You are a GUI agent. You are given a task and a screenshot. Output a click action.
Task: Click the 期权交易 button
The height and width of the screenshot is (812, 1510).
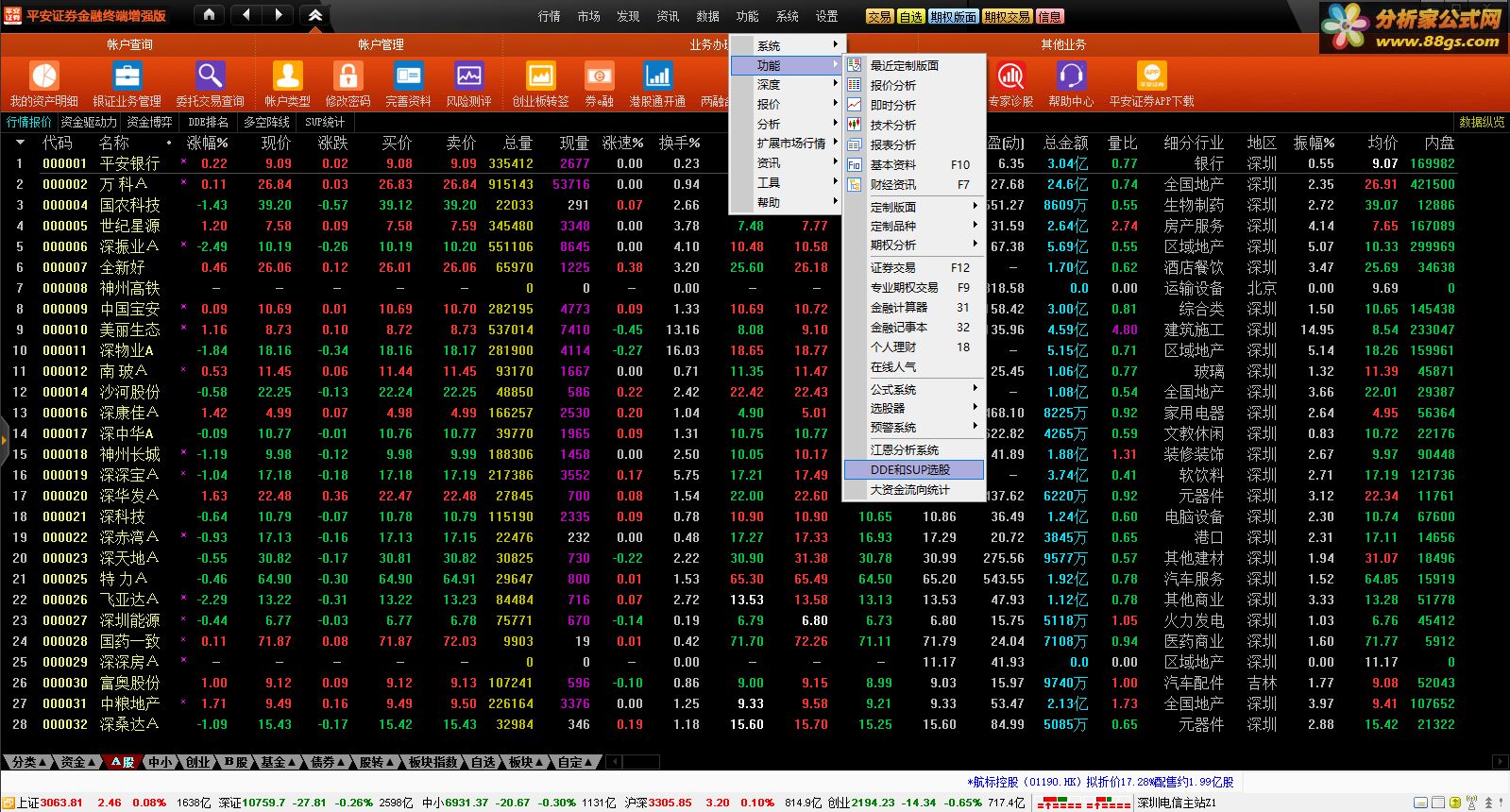(1007, 16)
